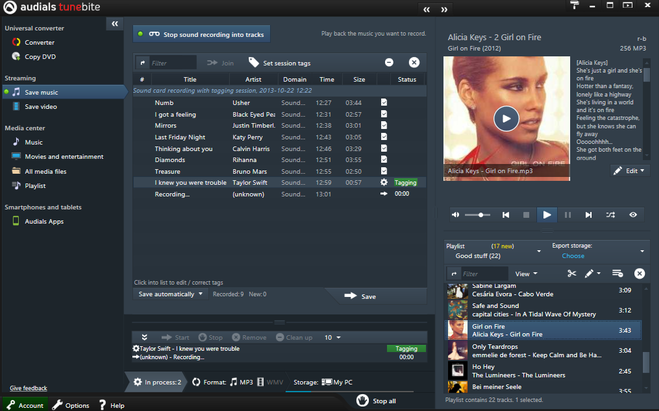
Task: Toggle the checkbox for the Numb track
Action: tap(383, 103)
